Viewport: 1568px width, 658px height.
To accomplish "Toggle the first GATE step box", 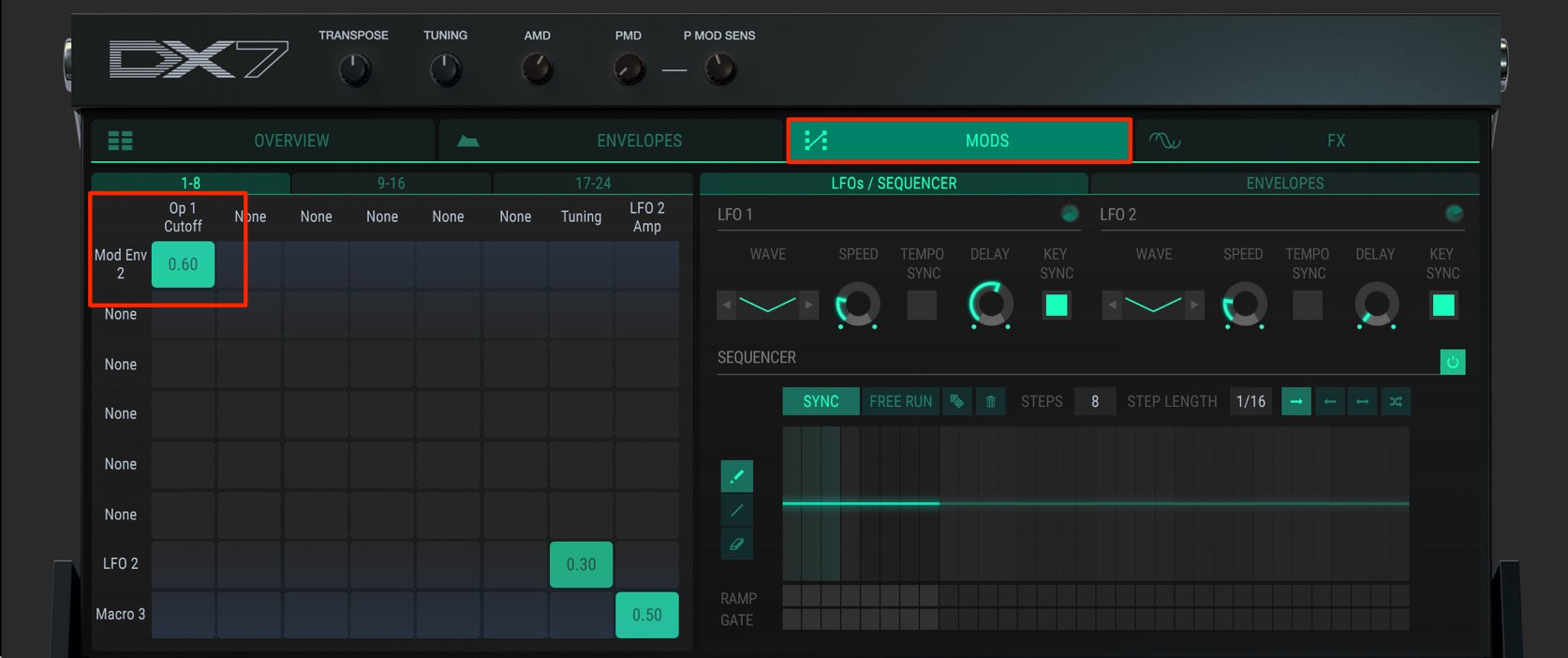I will (x=791, y=619).
